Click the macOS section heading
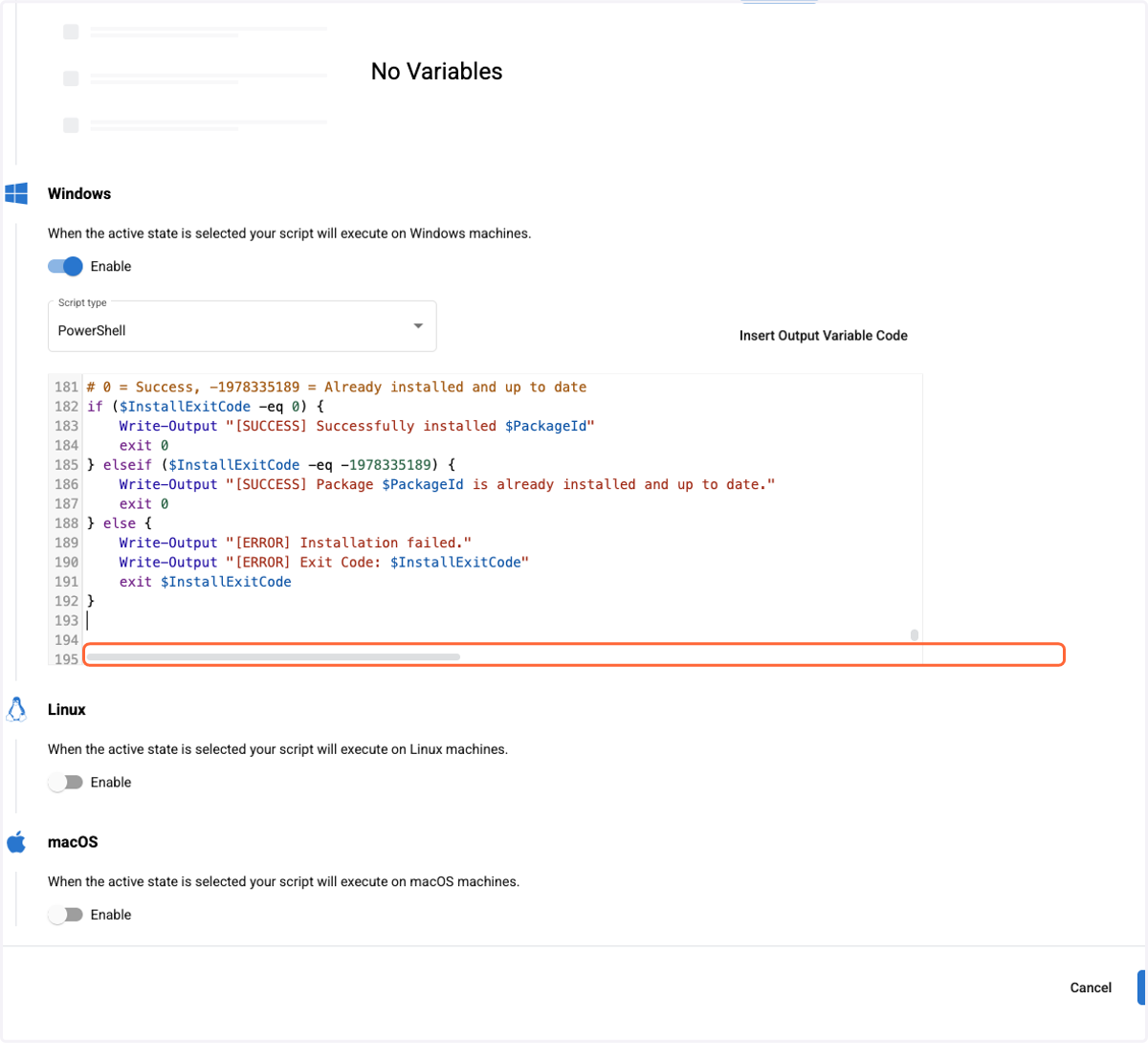Screen dimensions: 1148x1043 (x=73, y=842)
